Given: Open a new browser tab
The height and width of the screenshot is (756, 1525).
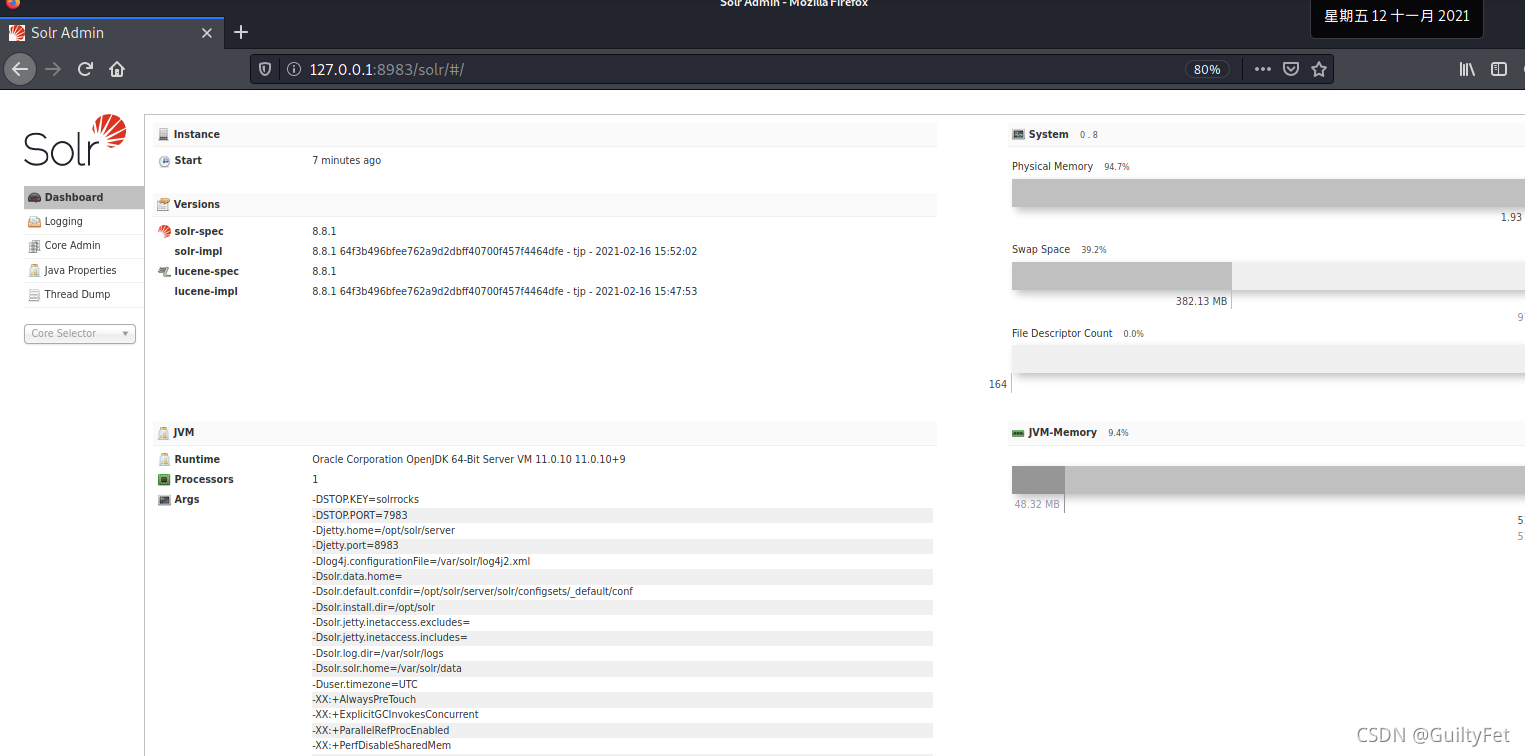Looking at the screenshot, I should [241, 32].
